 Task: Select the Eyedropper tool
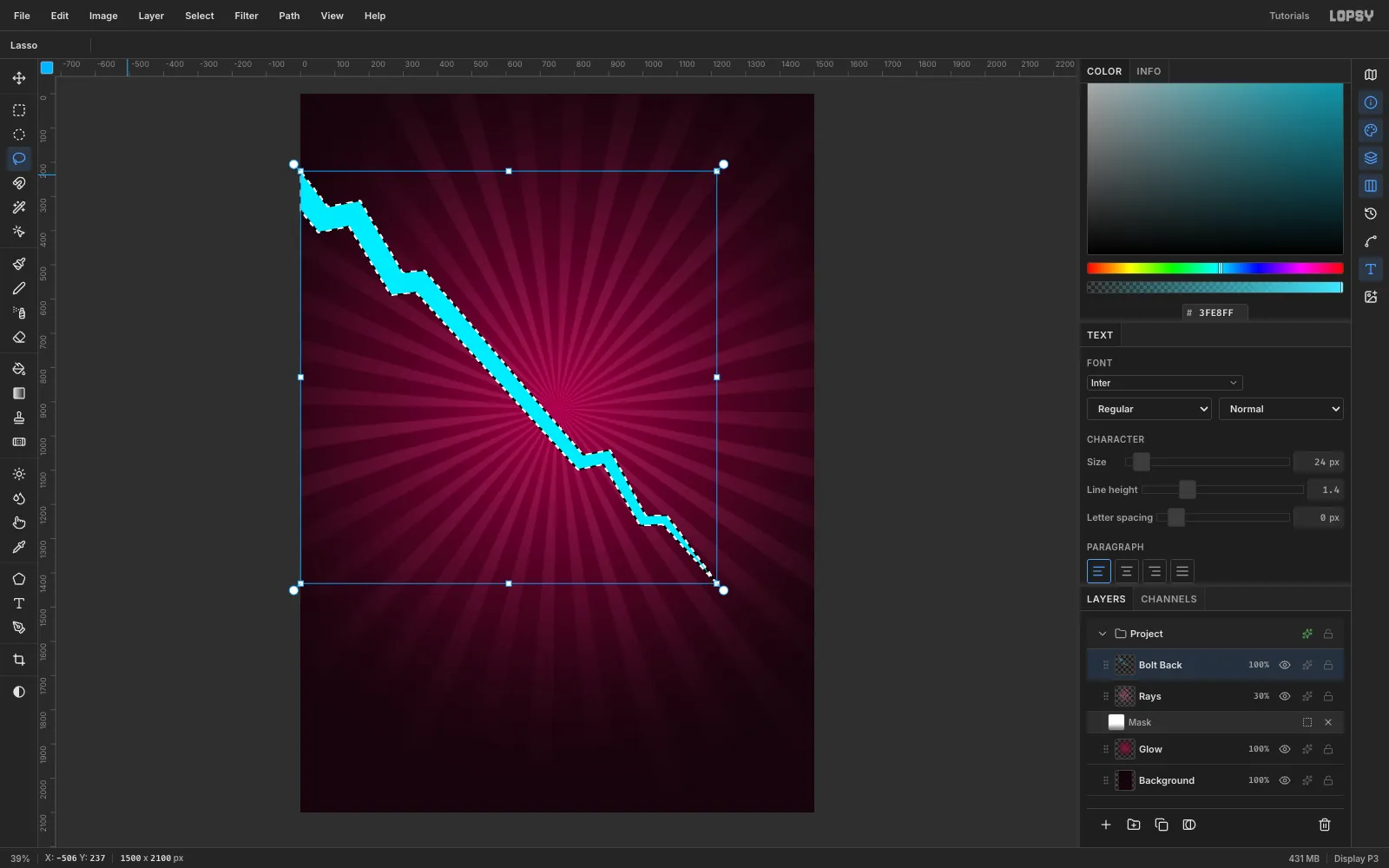19,547
